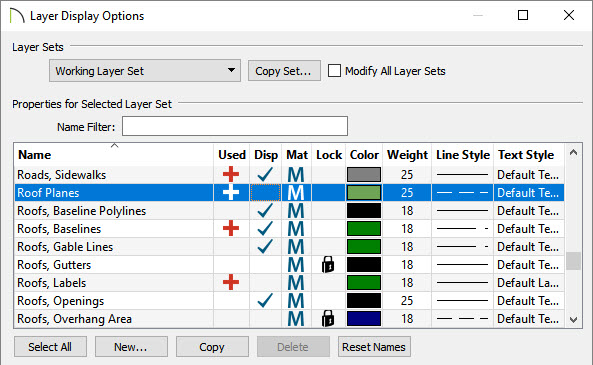The image size is (593, 365).
Task: Click the Mat M icon for Roofs, Baseline Polylines
Action: click(296, 211)
